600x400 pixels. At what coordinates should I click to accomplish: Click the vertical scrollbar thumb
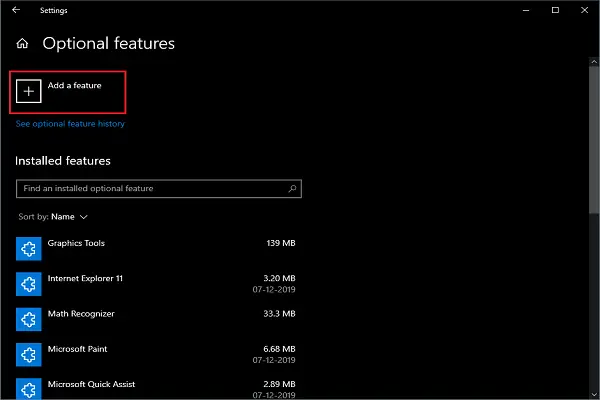(594, 140)
